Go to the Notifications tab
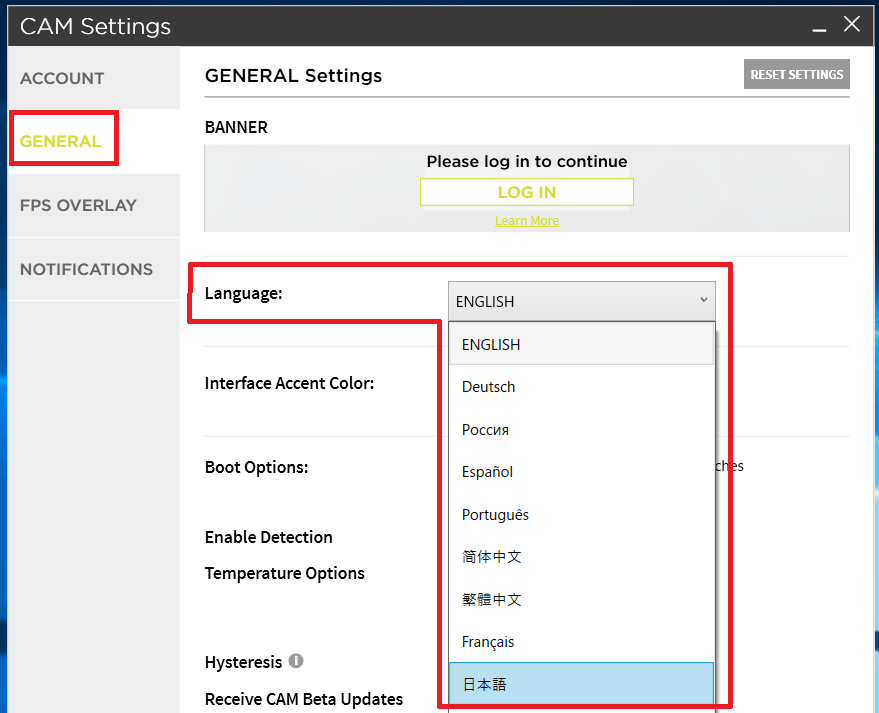Image resolution: width=879 pixels, height=713 pixels. point(94,269)
